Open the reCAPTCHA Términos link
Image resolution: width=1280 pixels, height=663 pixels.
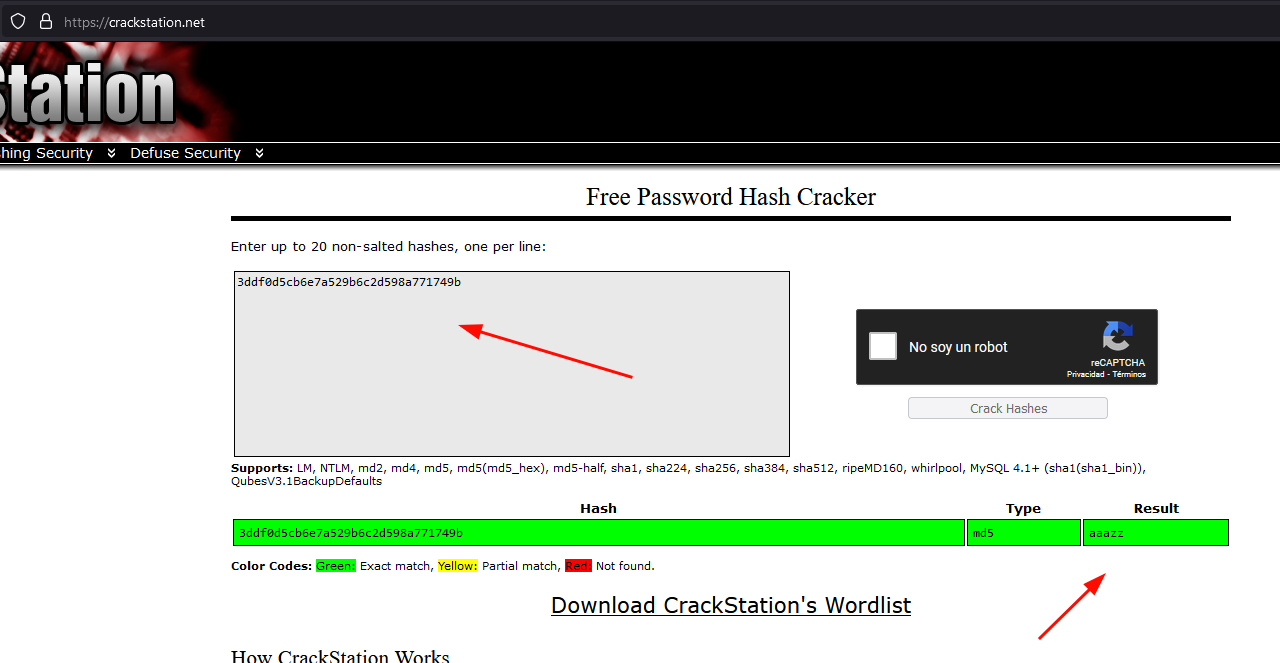(1129, 374)
